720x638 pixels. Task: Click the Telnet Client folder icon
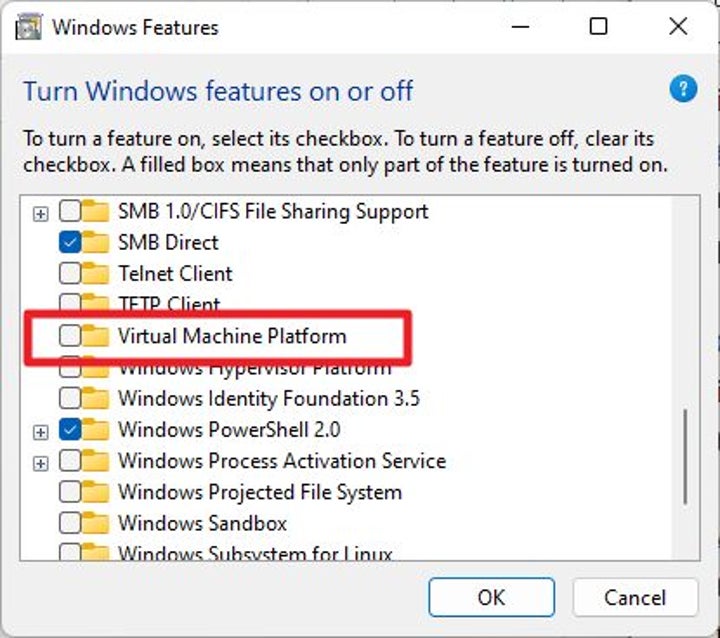96,273
